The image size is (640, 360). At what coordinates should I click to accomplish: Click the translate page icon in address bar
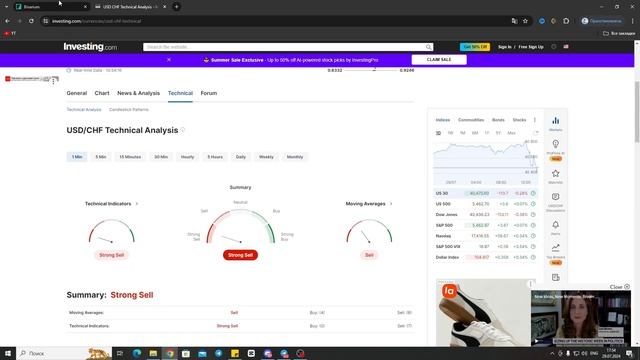[514, 21]
